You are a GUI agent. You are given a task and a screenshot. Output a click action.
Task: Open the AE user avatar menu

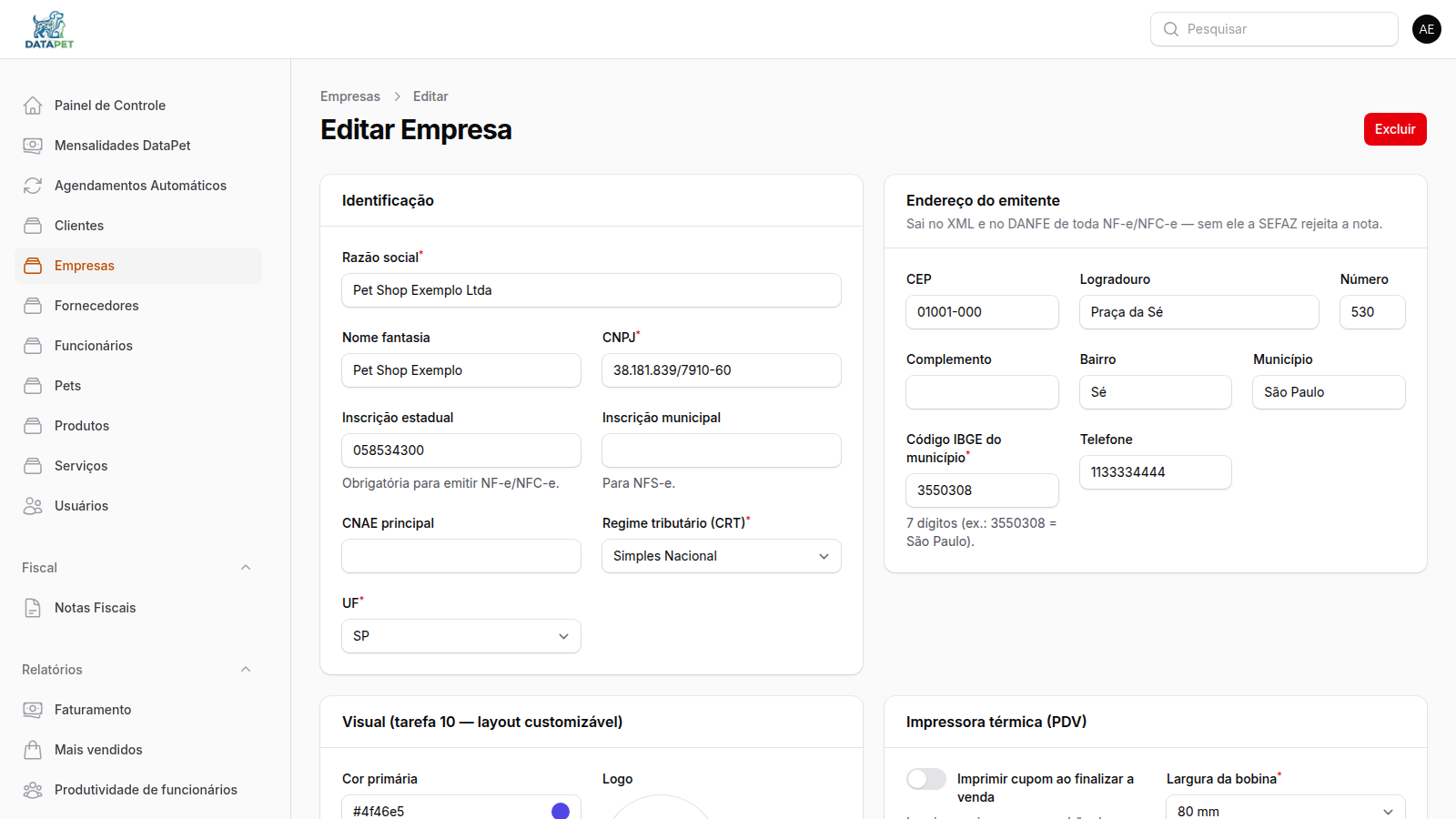[1427, 29]
